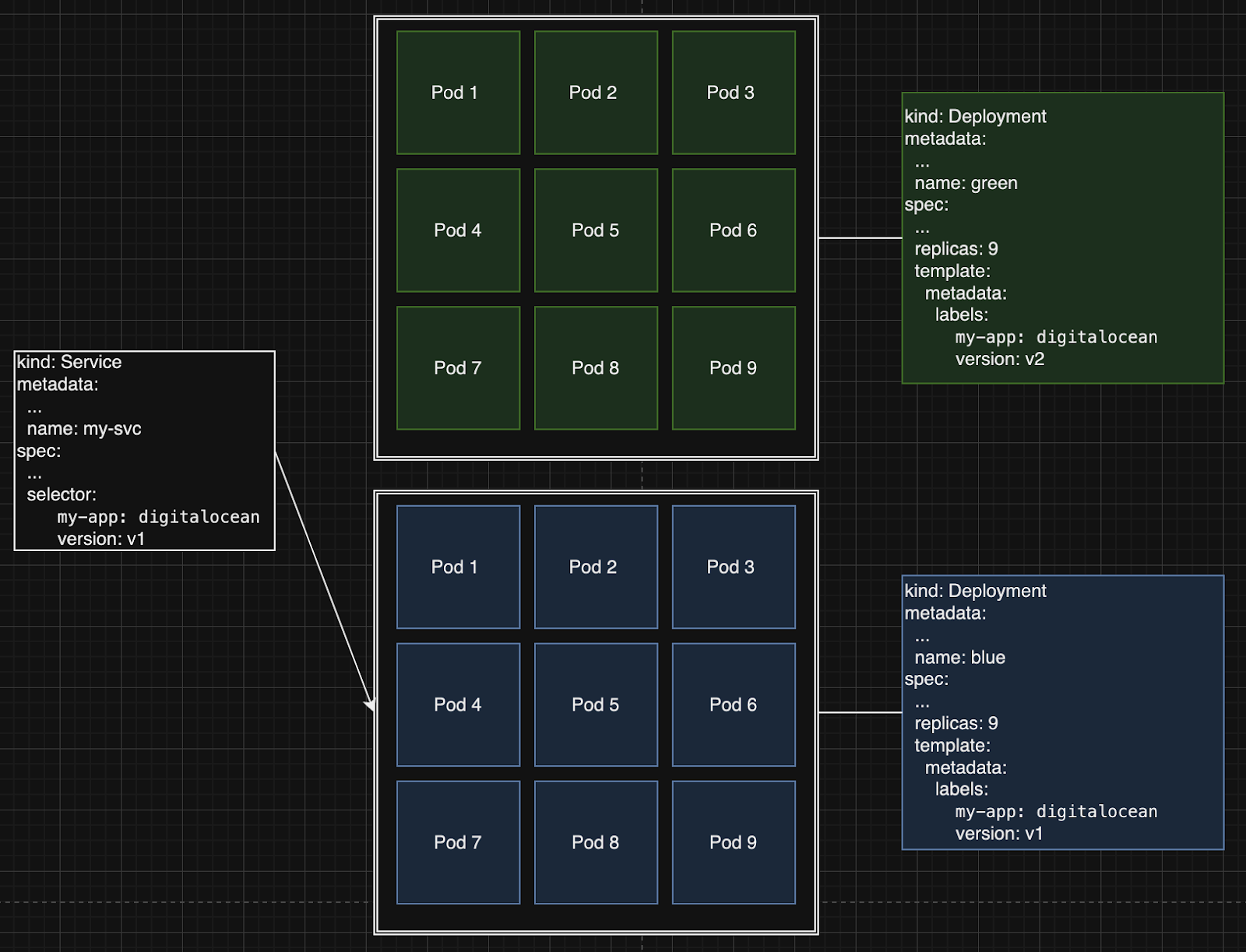The image size is (1246, 952).
Task: Select blue Pod 6 box
Action: [734, 704]
